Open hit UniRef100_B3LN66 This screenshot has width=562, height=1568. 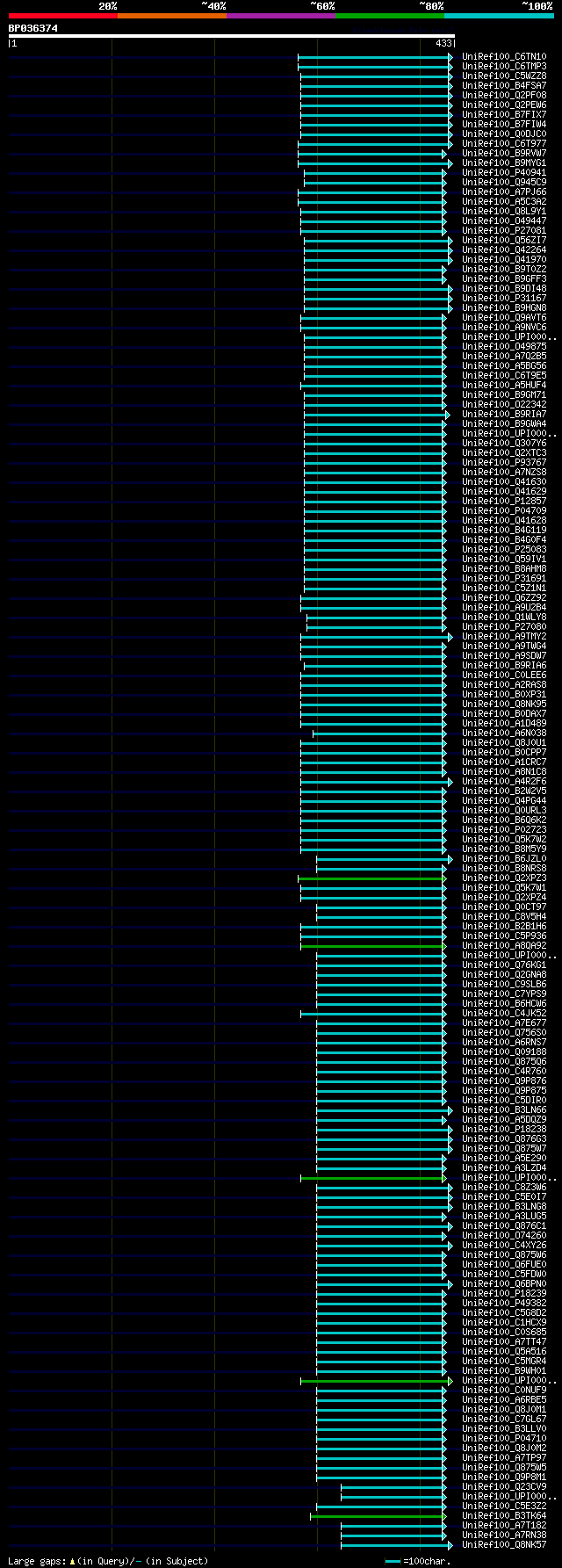(504, 1109)
